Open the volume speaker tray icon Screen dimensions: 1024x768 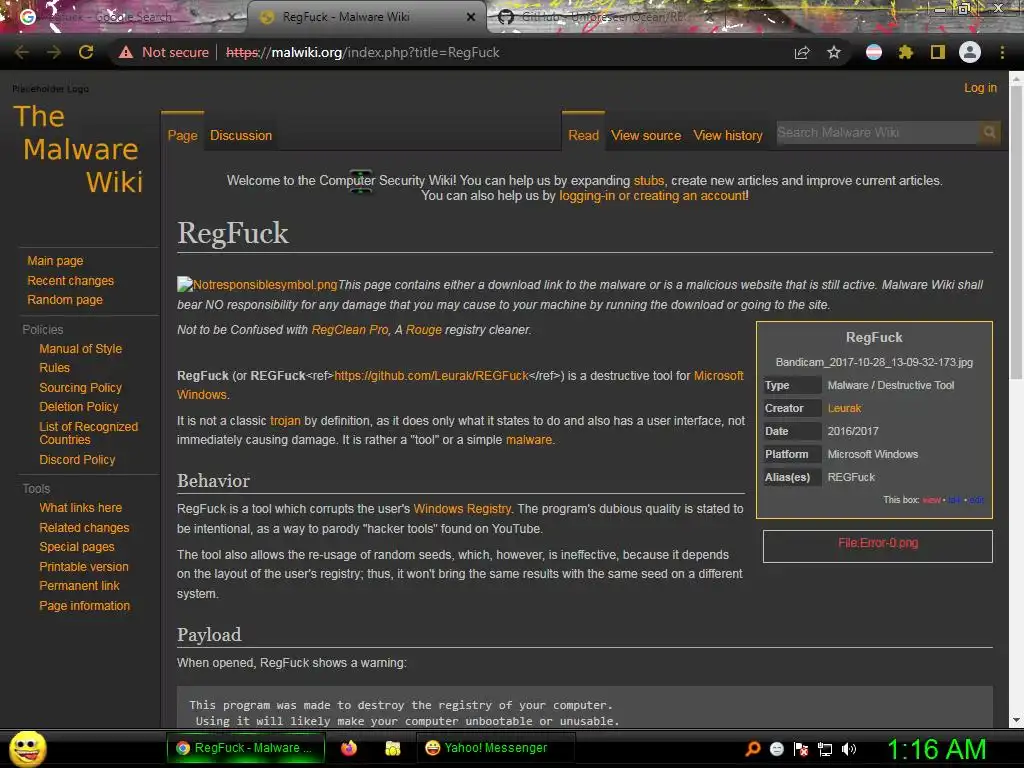click(849, 749)
